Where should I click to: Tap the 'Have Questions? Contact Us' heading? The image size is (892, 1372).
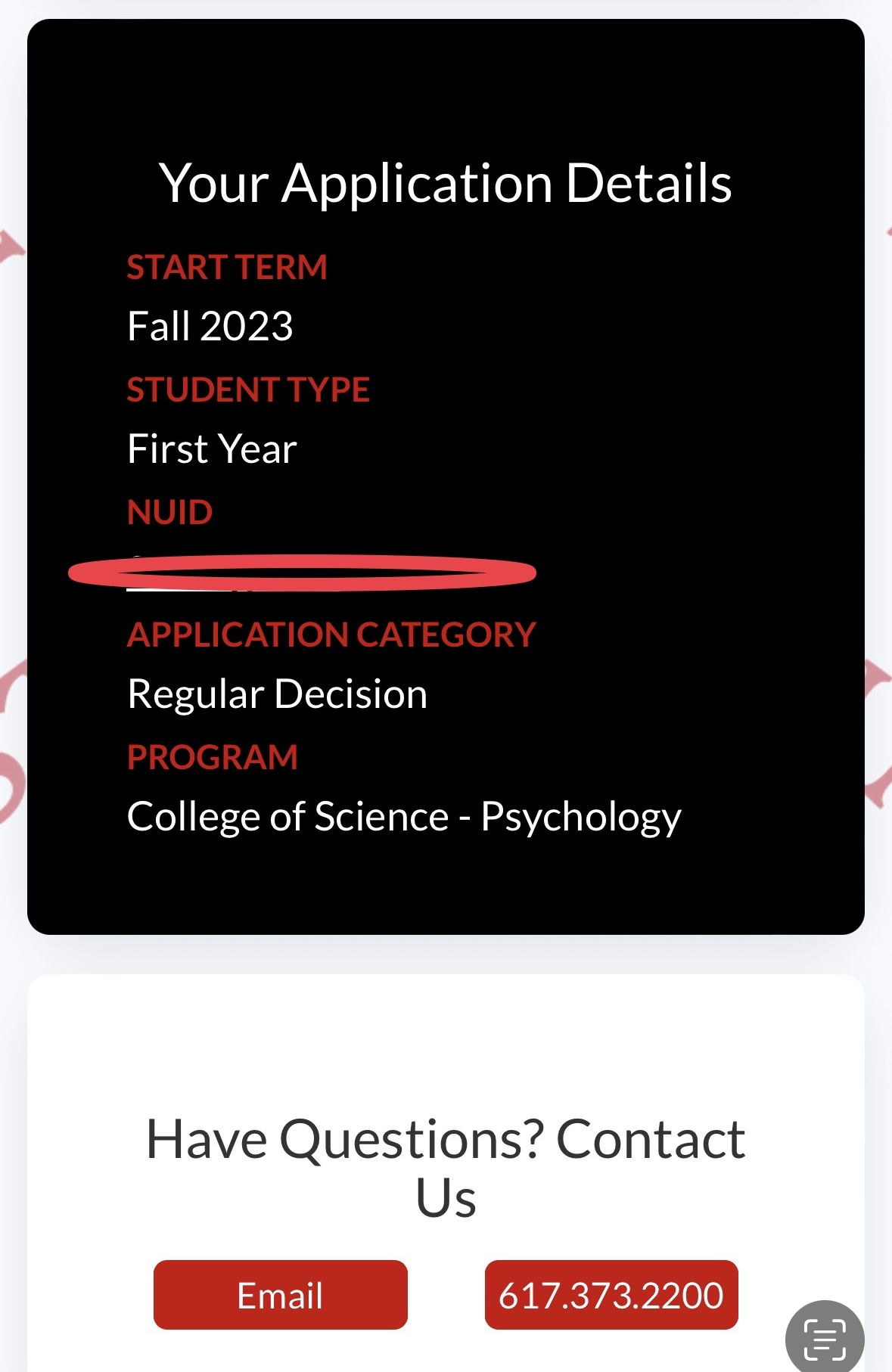(x=446, y=1169)
